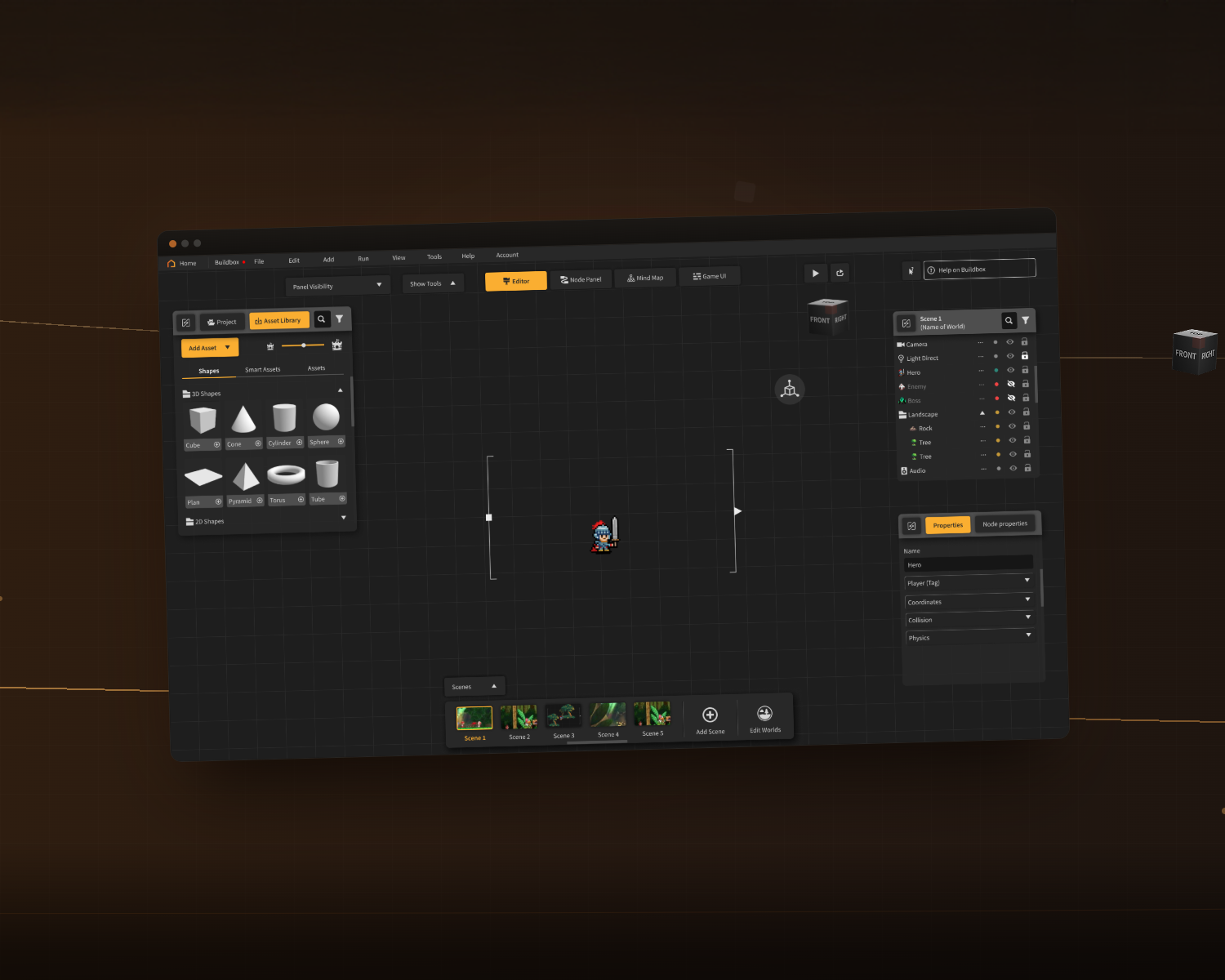The width and height of the screenshot is (1225, 980).
Task: Search the Scene 1 hierarchy panel
Action: [x=1009, y=320]
